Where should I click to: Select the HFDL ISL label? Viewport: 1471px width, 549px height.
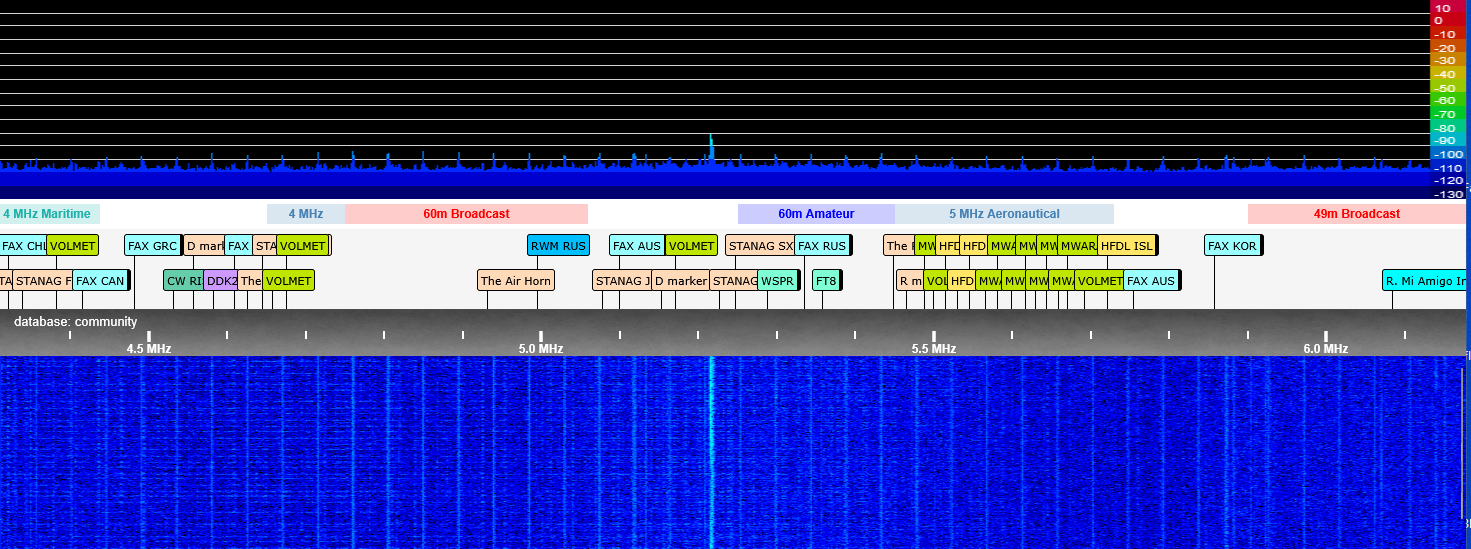(1126, 246)
